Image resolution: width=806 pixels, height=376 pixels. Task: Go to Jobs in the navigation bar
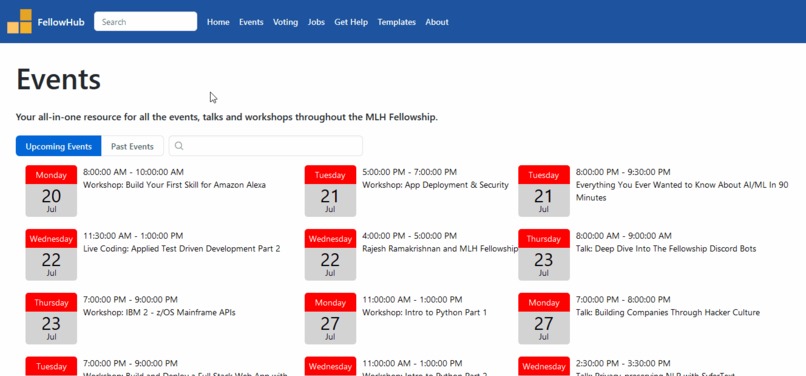click(316, 22)
